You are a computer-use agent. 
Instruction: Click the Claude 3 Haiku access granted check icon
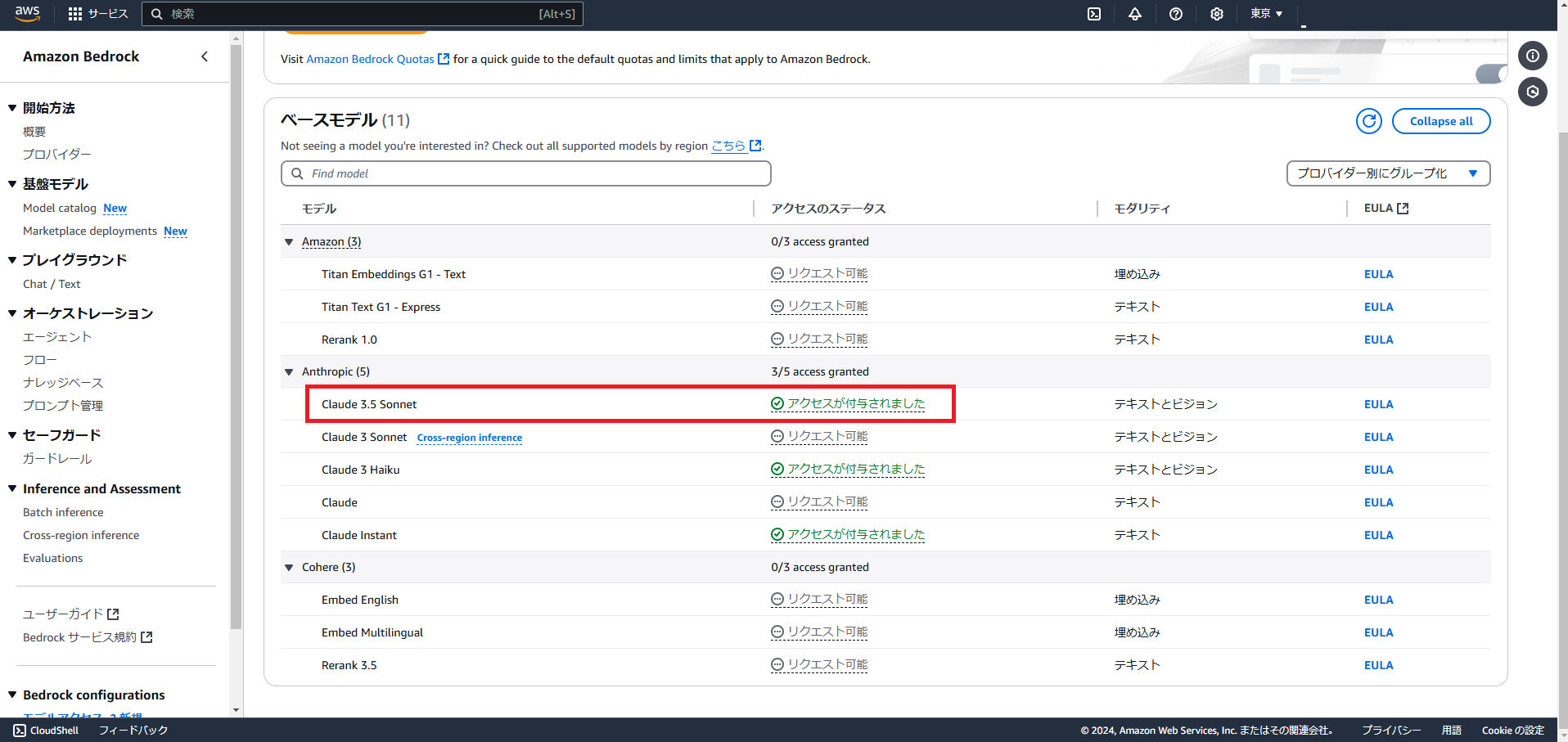(777, 469)
